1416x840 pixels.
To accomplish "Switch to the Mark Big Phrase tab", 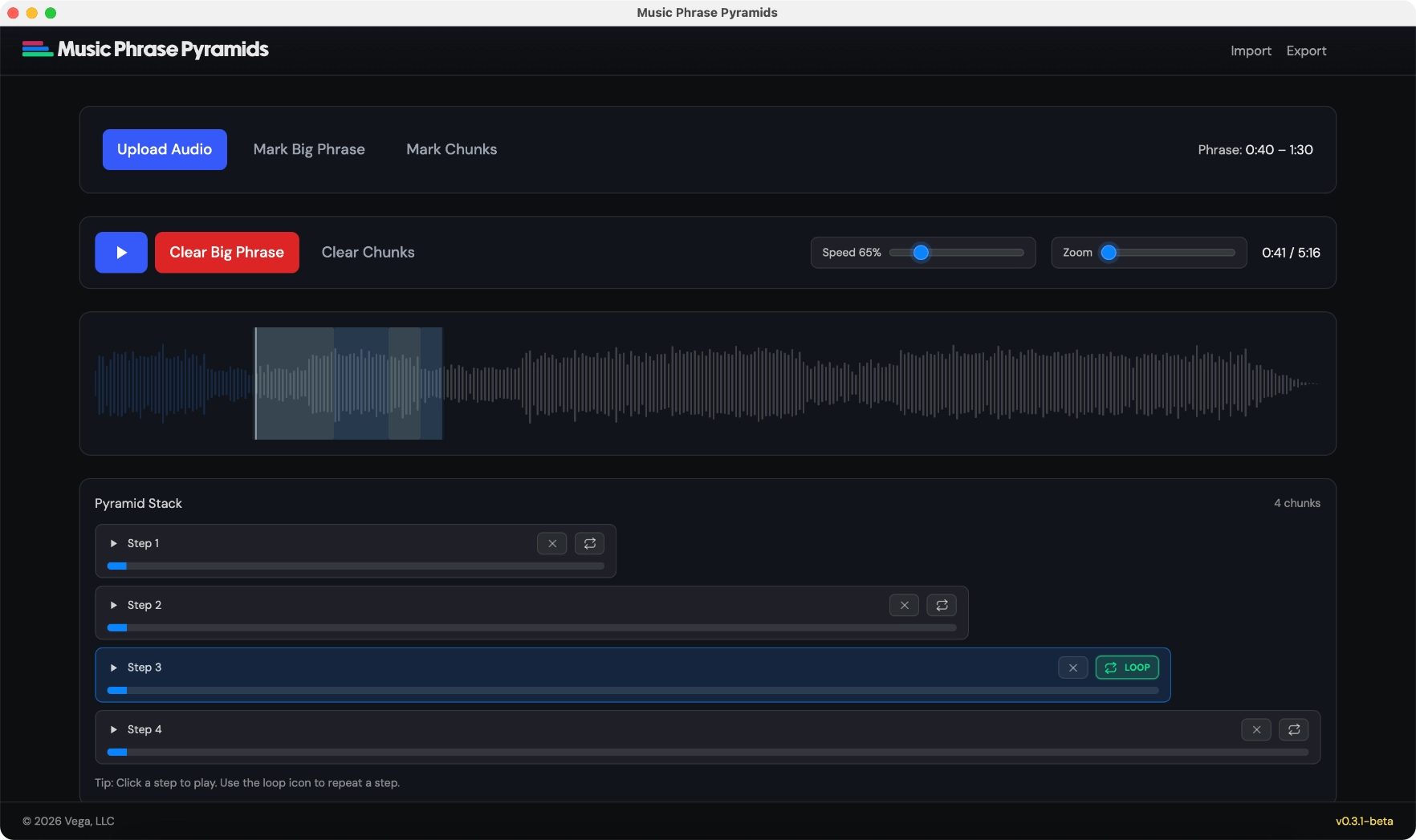I will pos(309,149).
